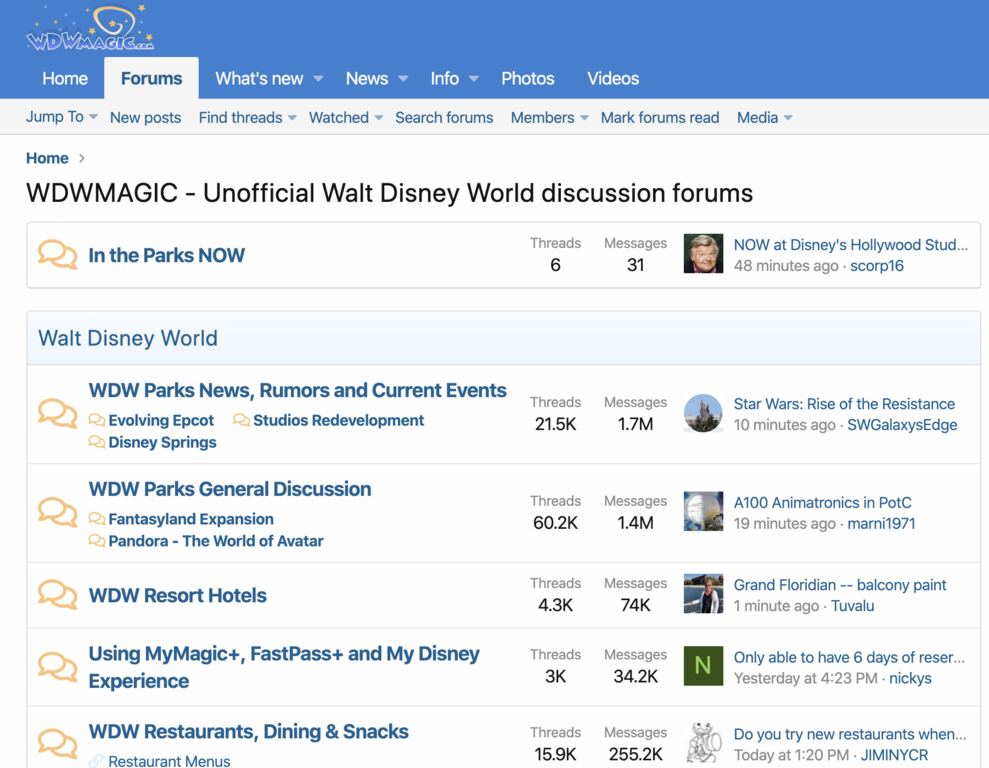Open the Fantasyland Expansion subforum link
Viewport: 989px width, 768px height.
pyautogui.click(x=190, y=519)
